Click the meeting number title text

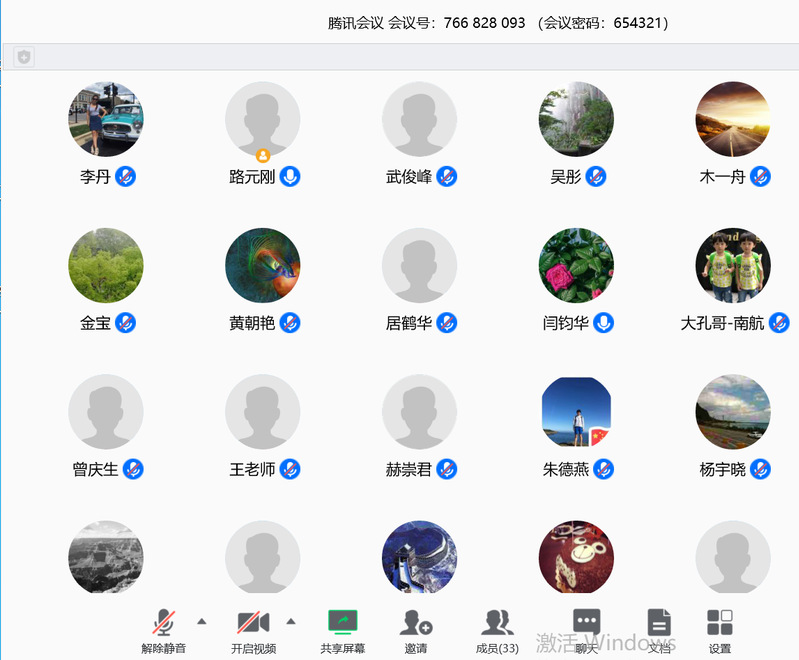(498, 23)
